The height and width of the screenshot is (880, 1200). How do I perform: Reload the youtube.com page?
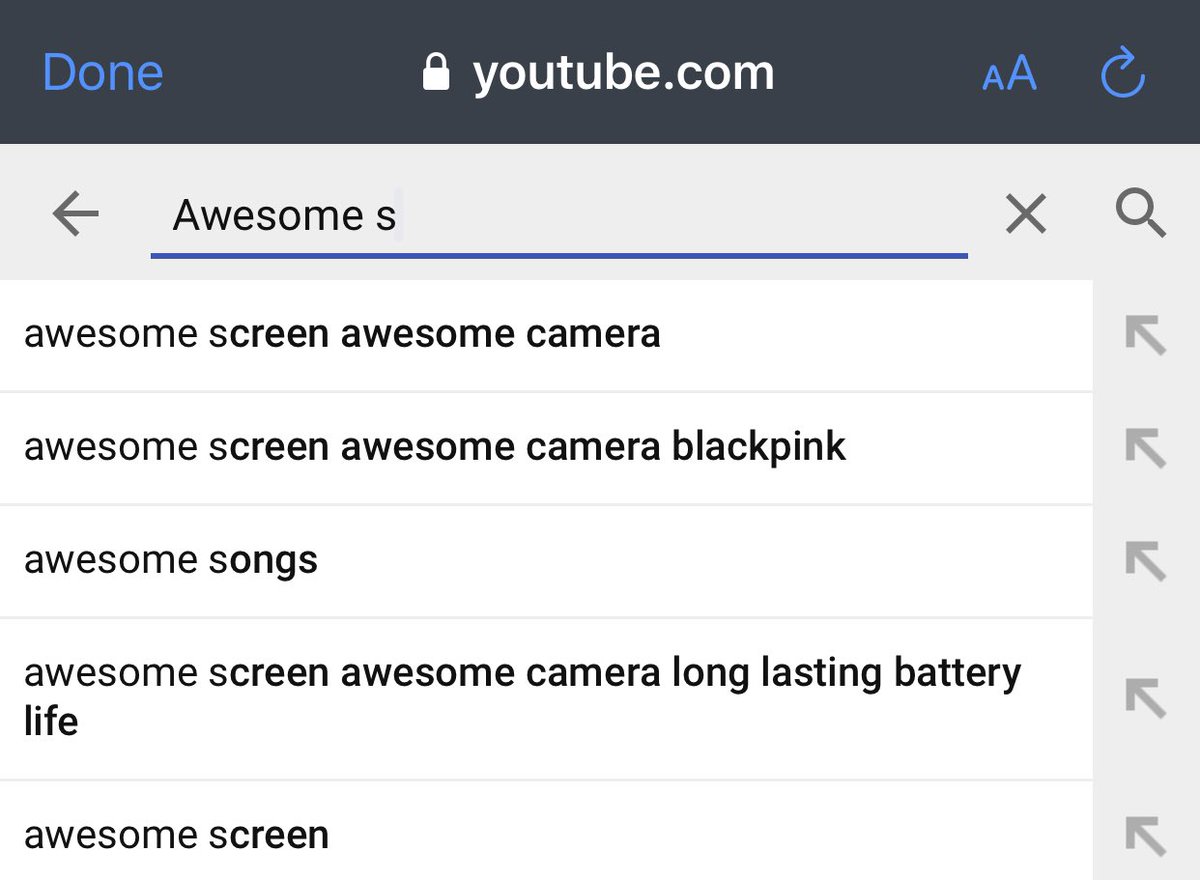(1122, 72)
